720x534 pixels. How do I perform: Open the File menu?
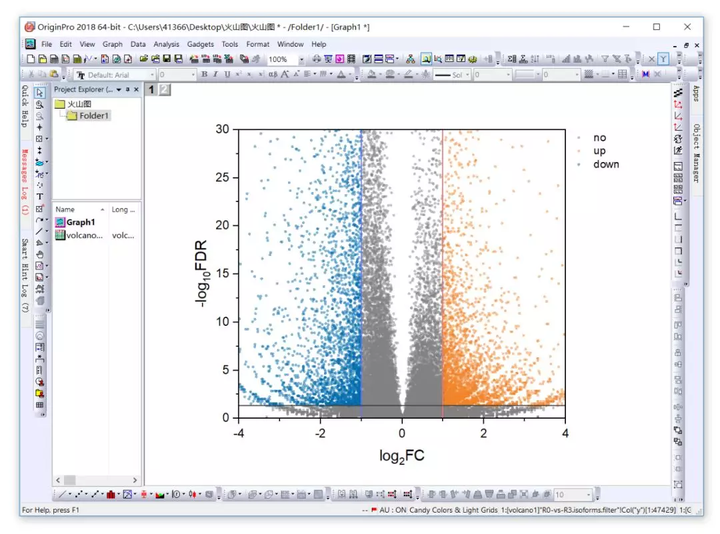coord(46,44)
